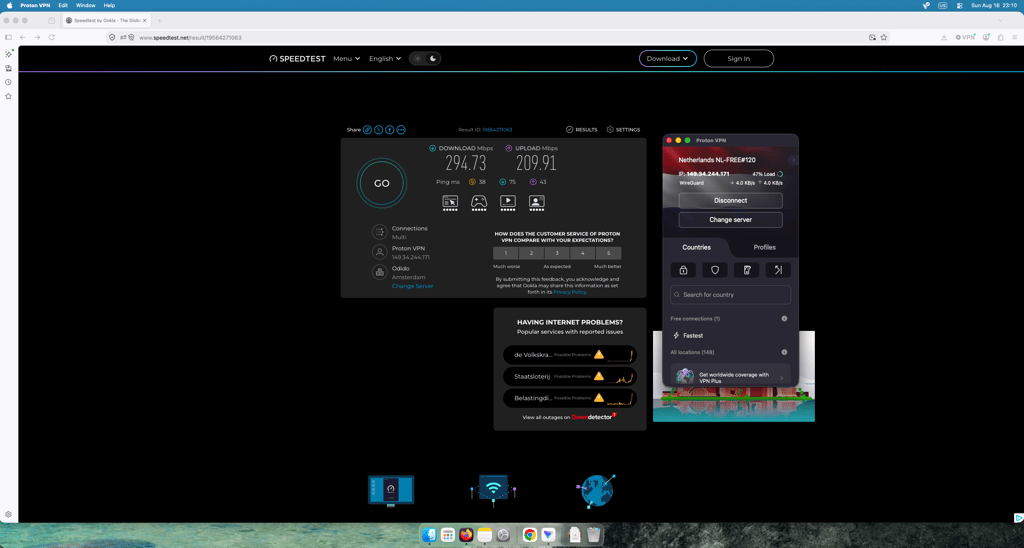Open the VPN Plus upgrade banner
1024x548 pixels.
[x=730, y=375]
